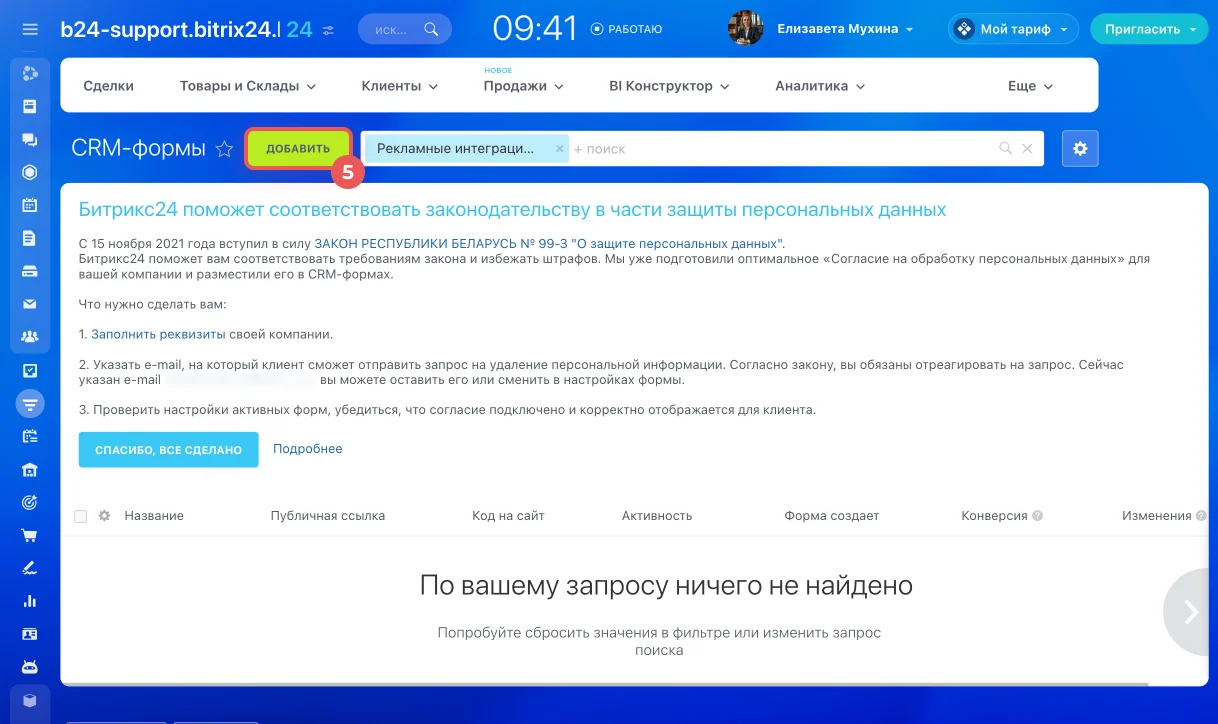Click the star to favorite CRM-формы

(x=225, y=149)
